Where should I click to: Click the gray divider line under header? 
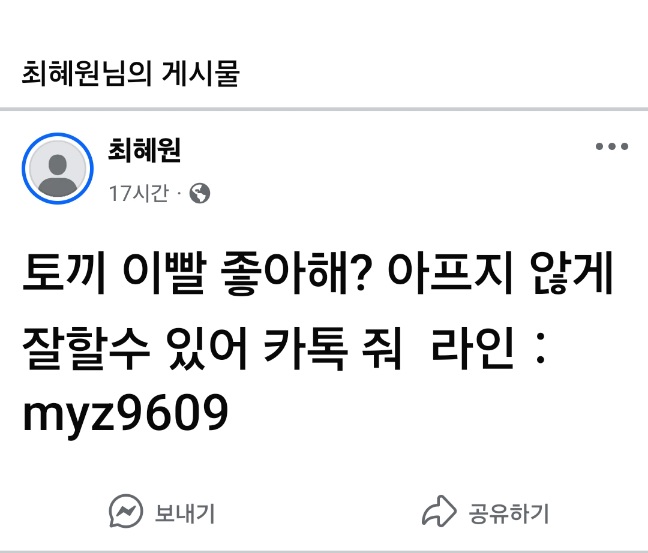(324, 109)
